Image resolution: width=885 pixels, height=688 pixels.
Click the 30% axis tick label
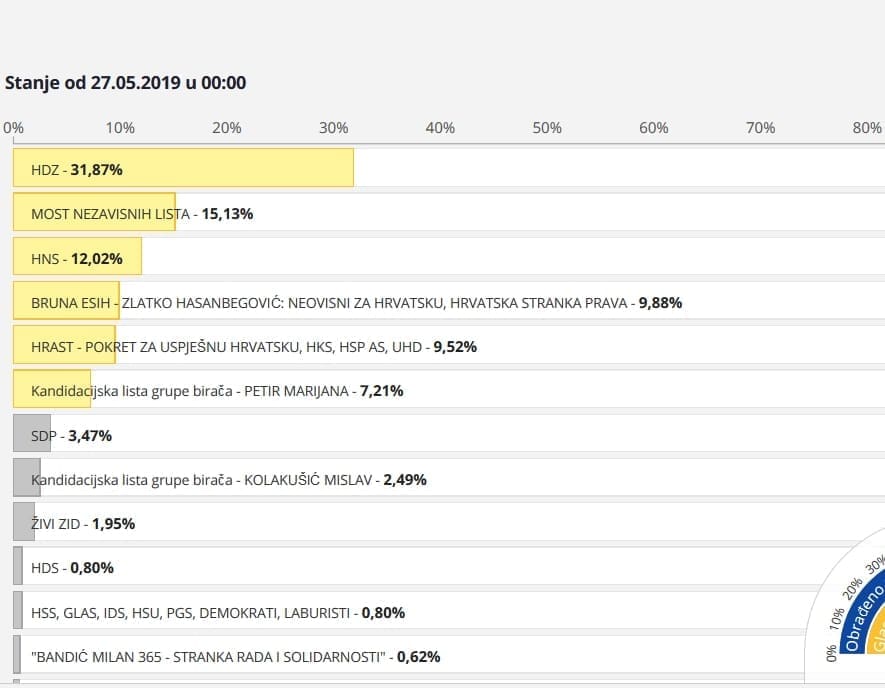333,128
